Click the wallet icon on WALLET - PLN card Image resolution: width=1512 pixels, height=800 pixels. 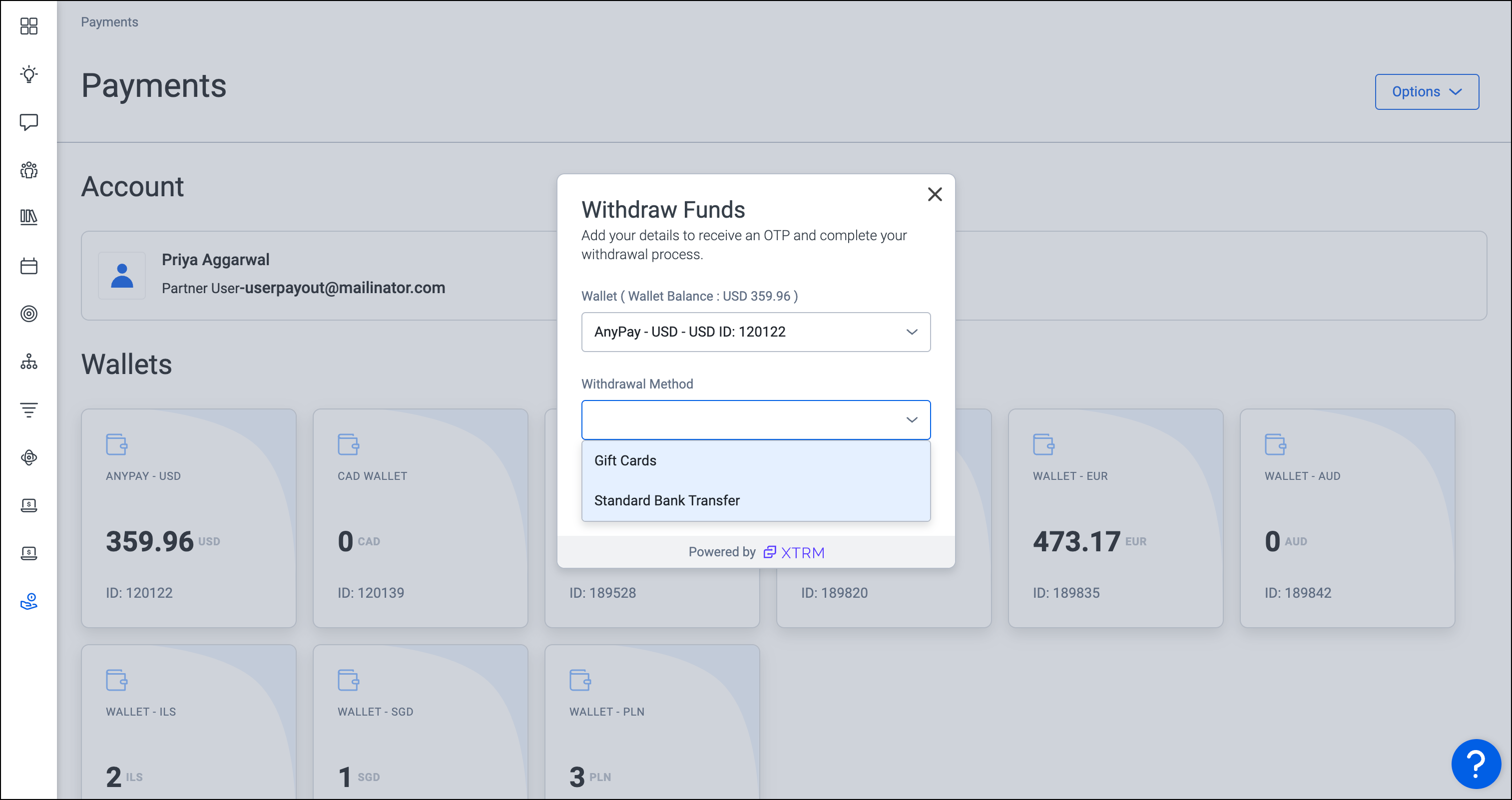point(580,680)
